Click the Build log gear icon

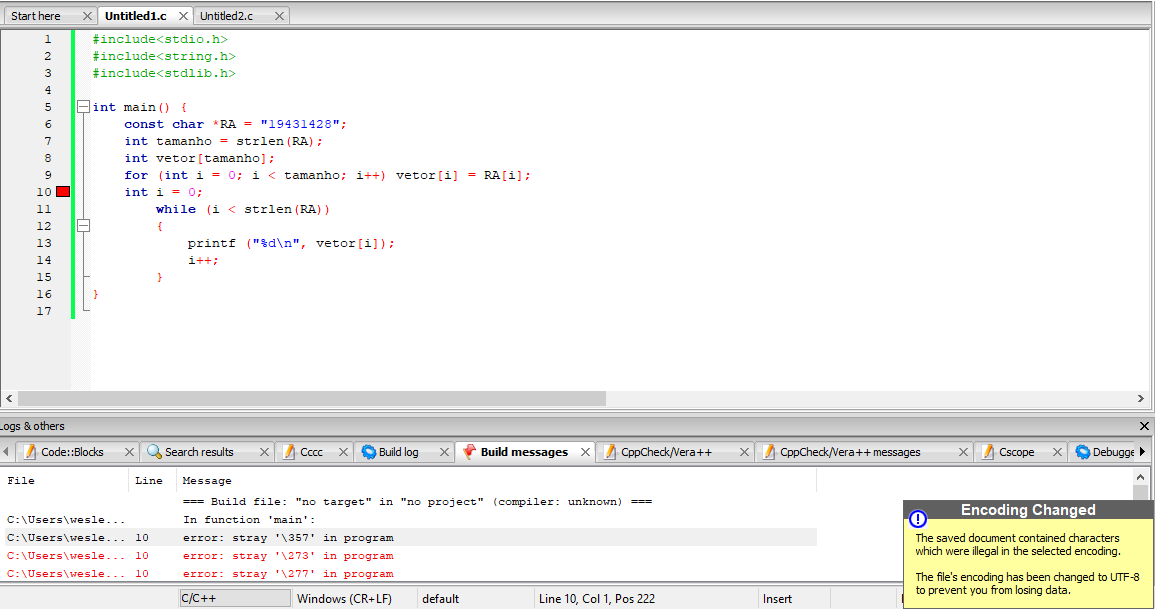click(x=368, y=452)
